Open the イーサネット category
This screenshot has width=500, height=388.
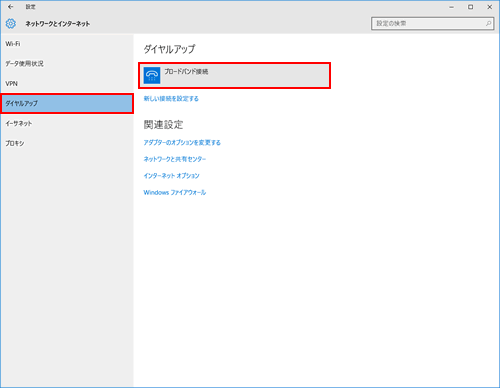[x=67, y=123]
